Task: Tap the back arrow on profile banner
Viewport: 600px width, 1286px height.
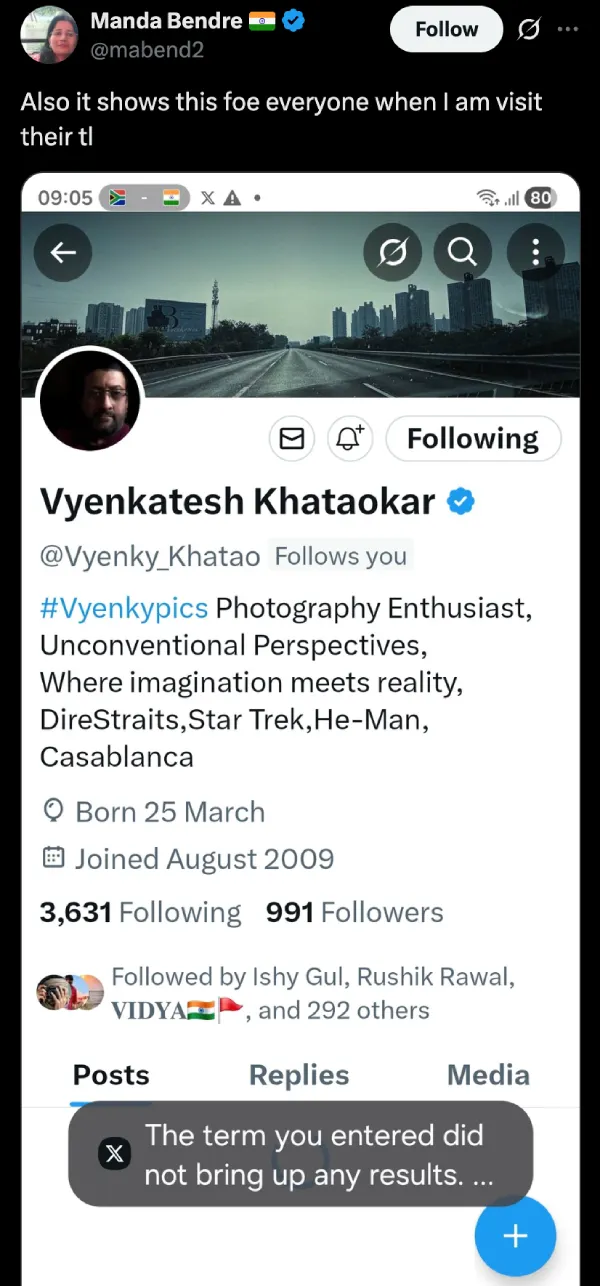Action: (63, 253)
